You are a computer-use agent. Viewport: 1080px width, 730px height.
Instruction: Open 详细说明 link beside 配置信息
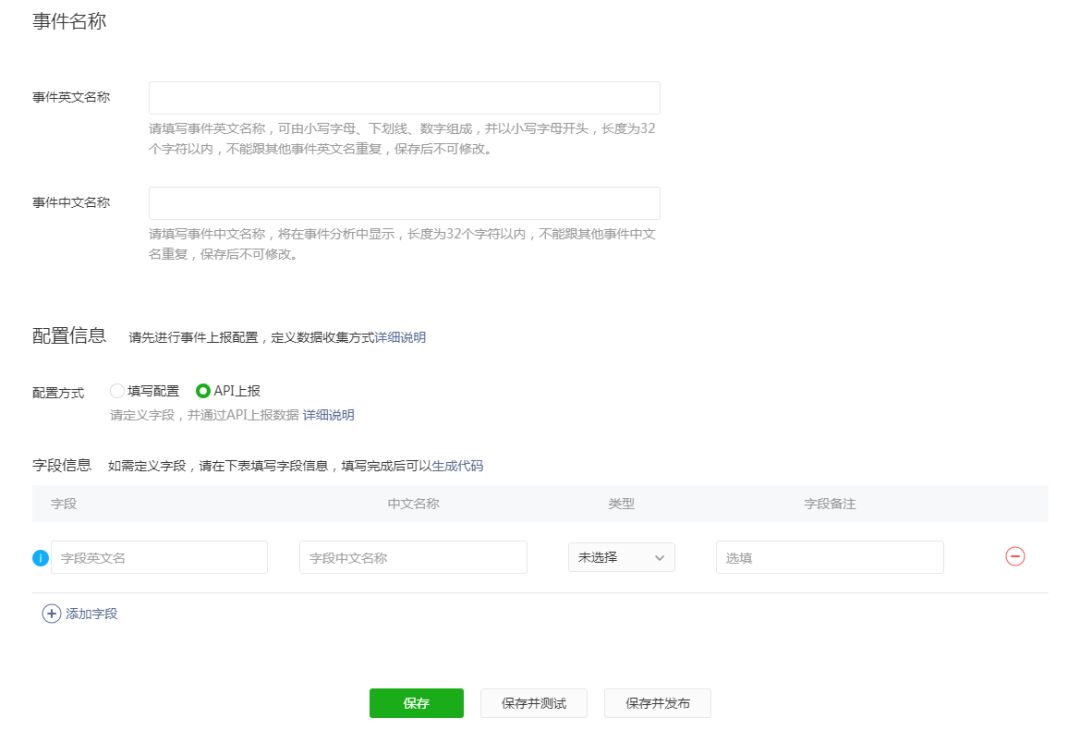click(399, 337)
